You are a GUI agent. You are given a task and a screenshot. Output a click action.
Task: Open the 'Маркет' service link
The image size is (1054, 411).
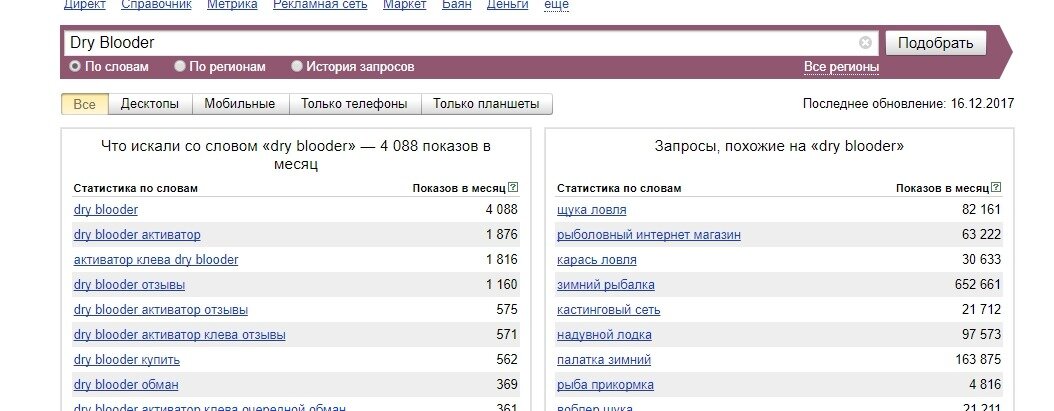click(405, 5)
